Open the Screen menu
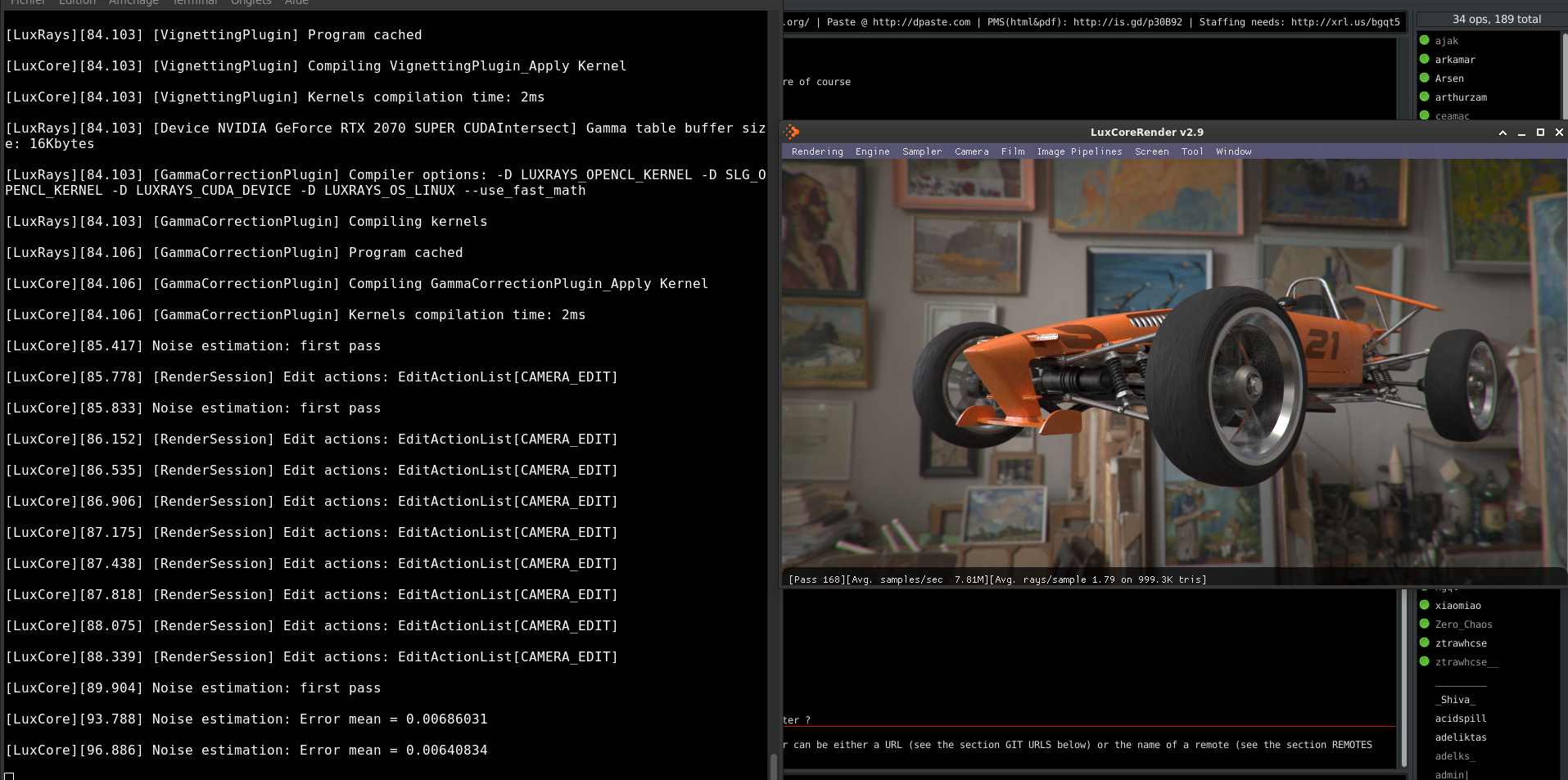 [x=1151, y=151]
